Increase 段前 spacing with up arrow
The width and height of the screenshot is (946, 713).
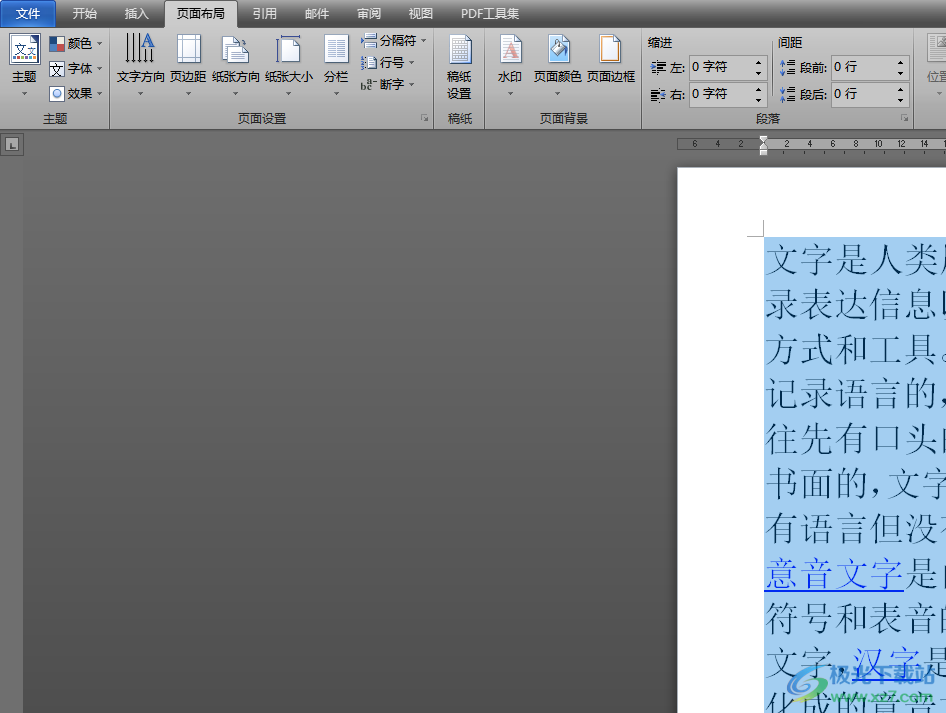(900, 62)
